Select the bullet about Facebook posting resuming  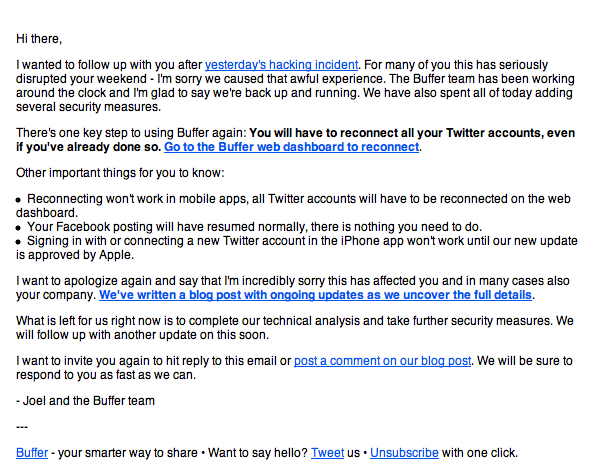pos(249,227)
